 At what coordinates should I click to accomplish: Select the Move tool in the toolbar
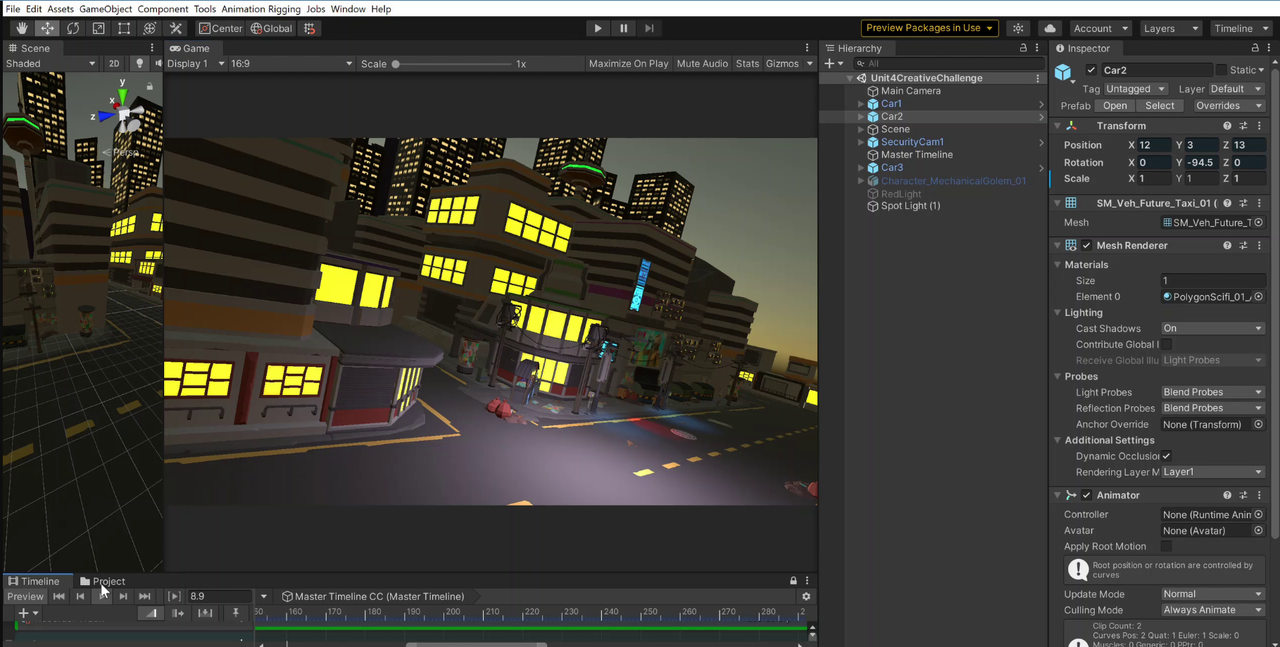47,28
